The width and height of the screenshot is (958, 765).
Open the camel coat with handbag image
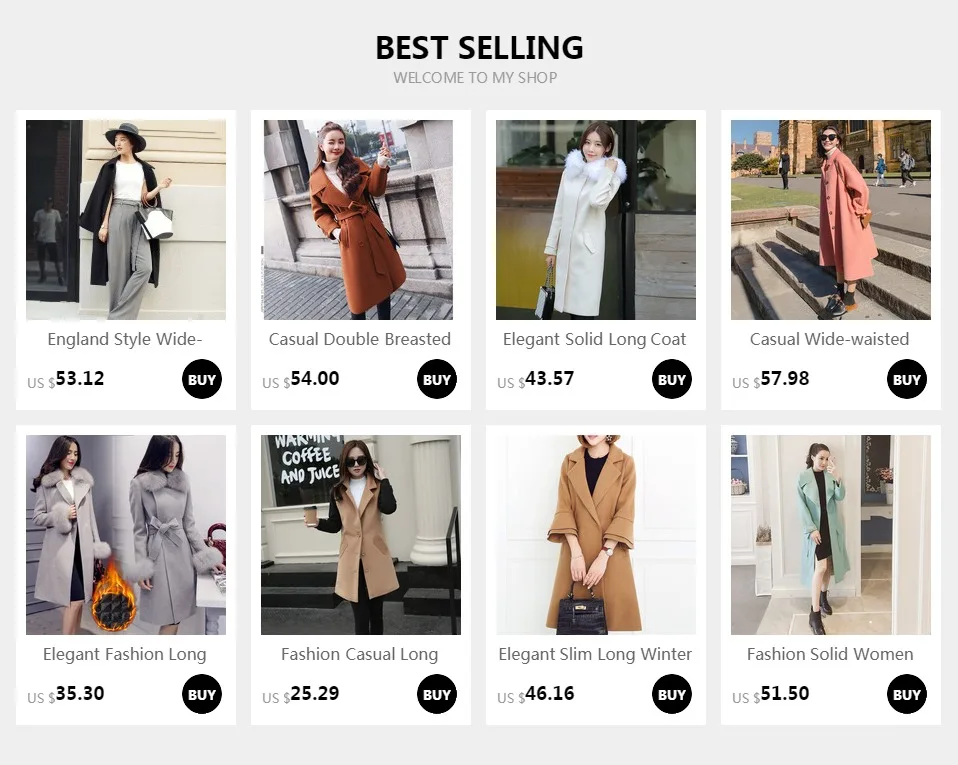coord(596,535)
